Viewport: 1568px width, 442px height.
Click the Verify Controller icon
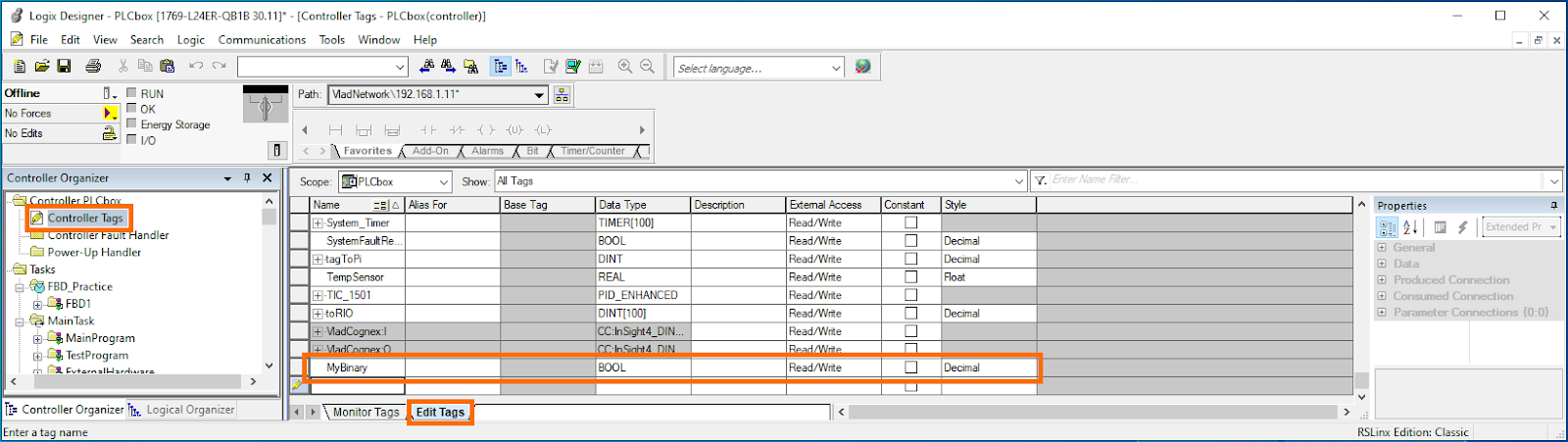(573, 67)
